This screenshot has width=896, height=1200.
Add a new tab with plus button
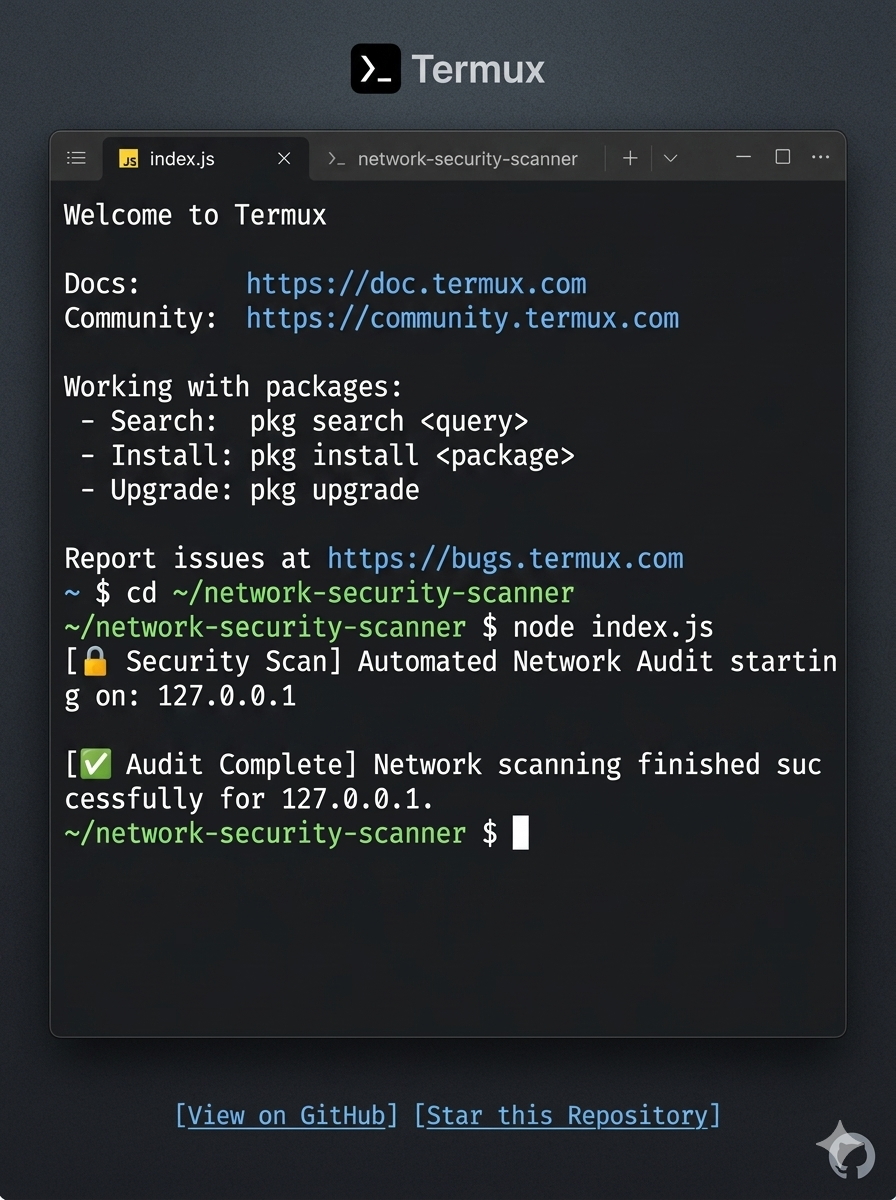(x=630, y=158)
